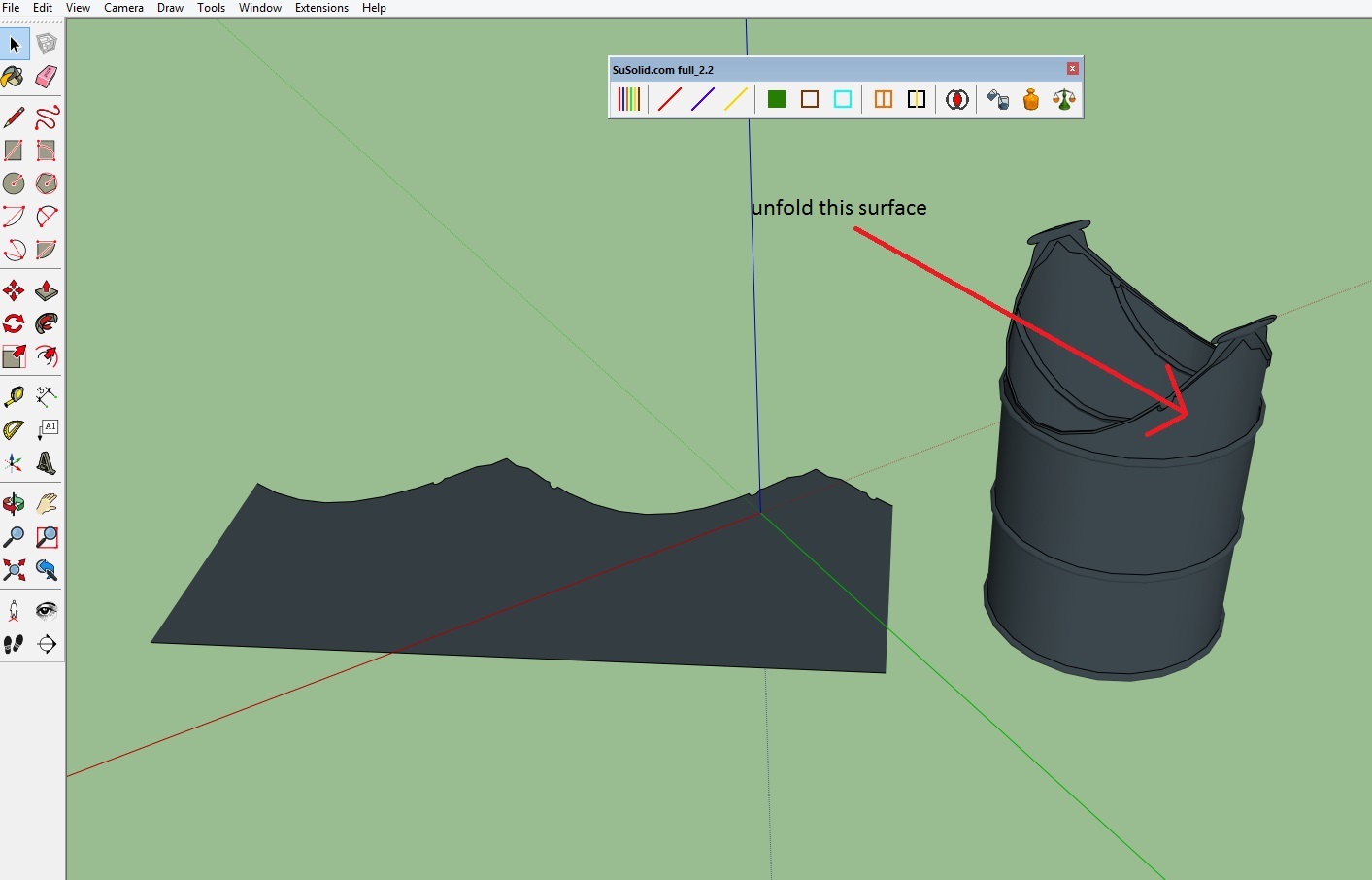This screenshot has width=1372, height=880.
Task: Activate the Pan hand tool
Action: (47, 504)
